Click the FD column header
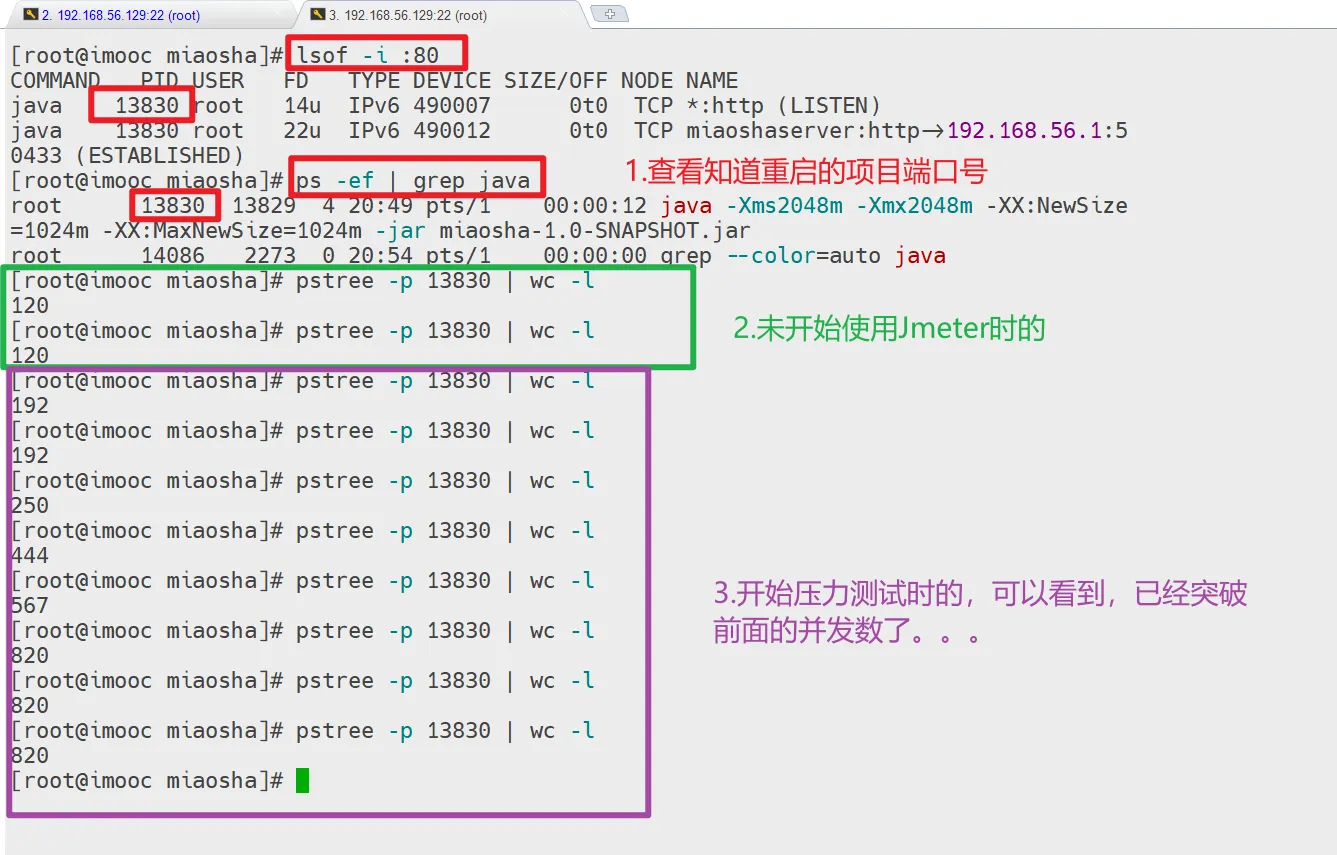 [296, 81]
